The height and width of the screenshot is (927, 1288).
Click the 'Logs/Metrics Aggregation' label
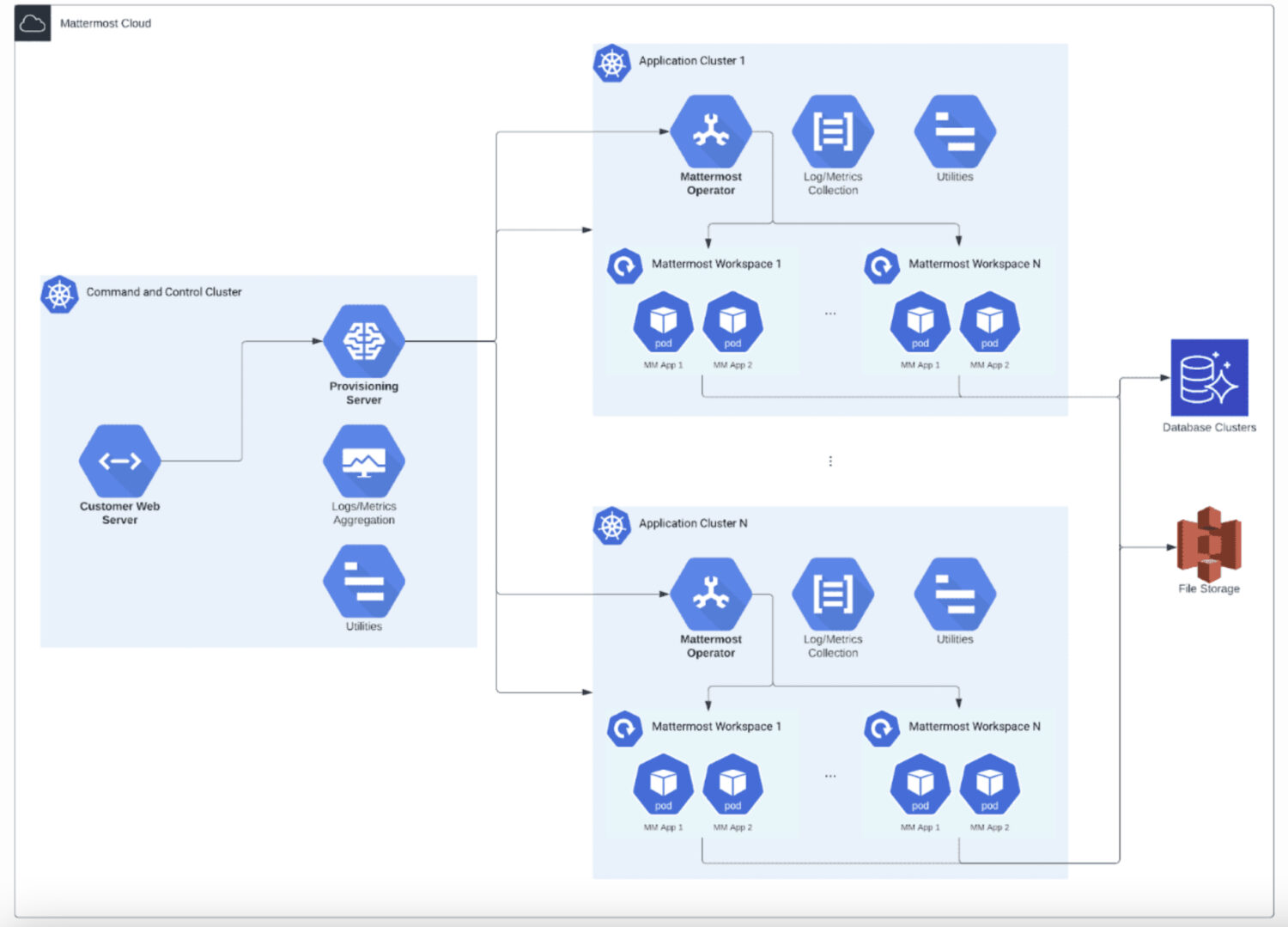tap(364, 513)
